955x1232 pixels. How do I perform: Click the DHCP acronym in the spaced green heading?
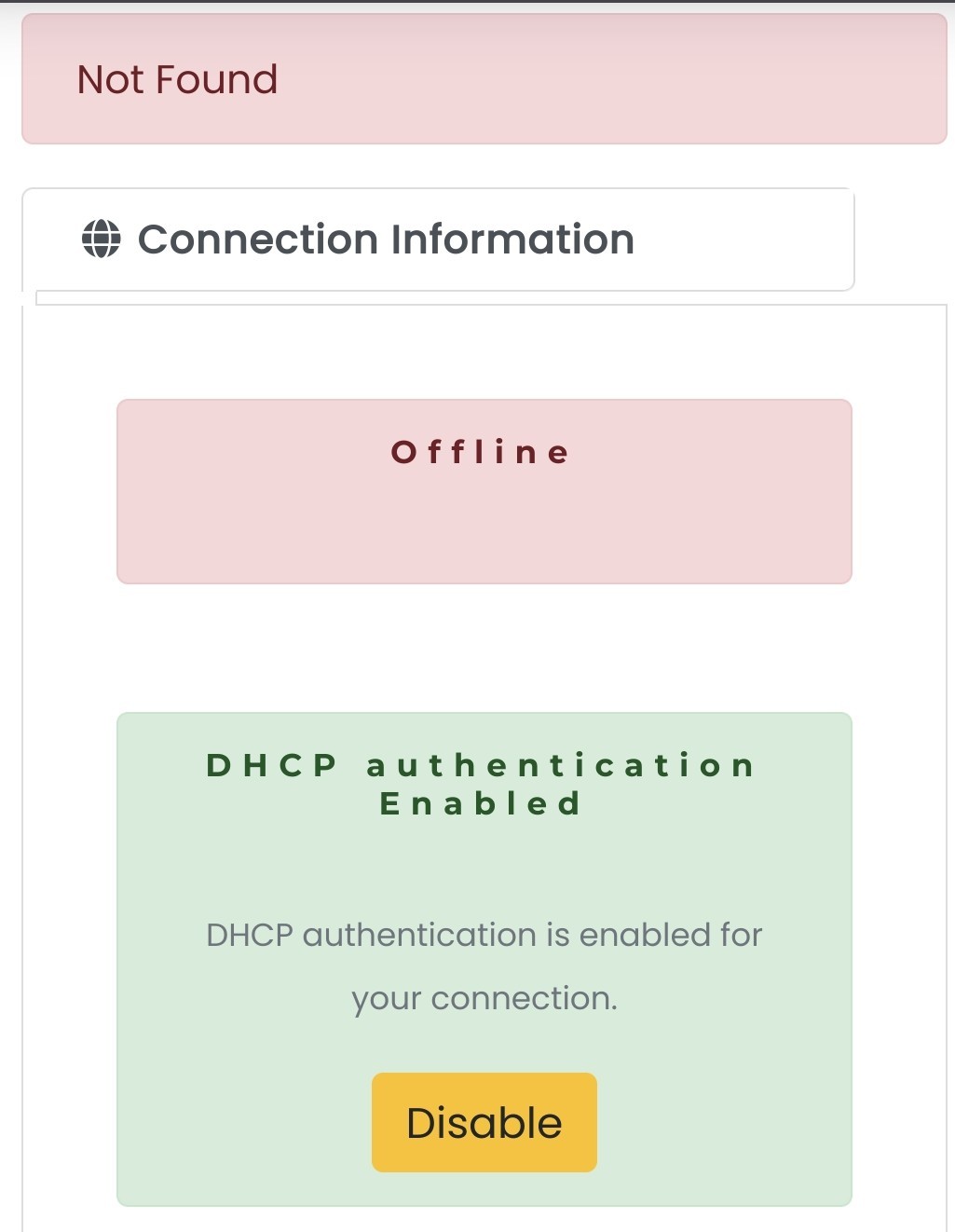(271, 765)
